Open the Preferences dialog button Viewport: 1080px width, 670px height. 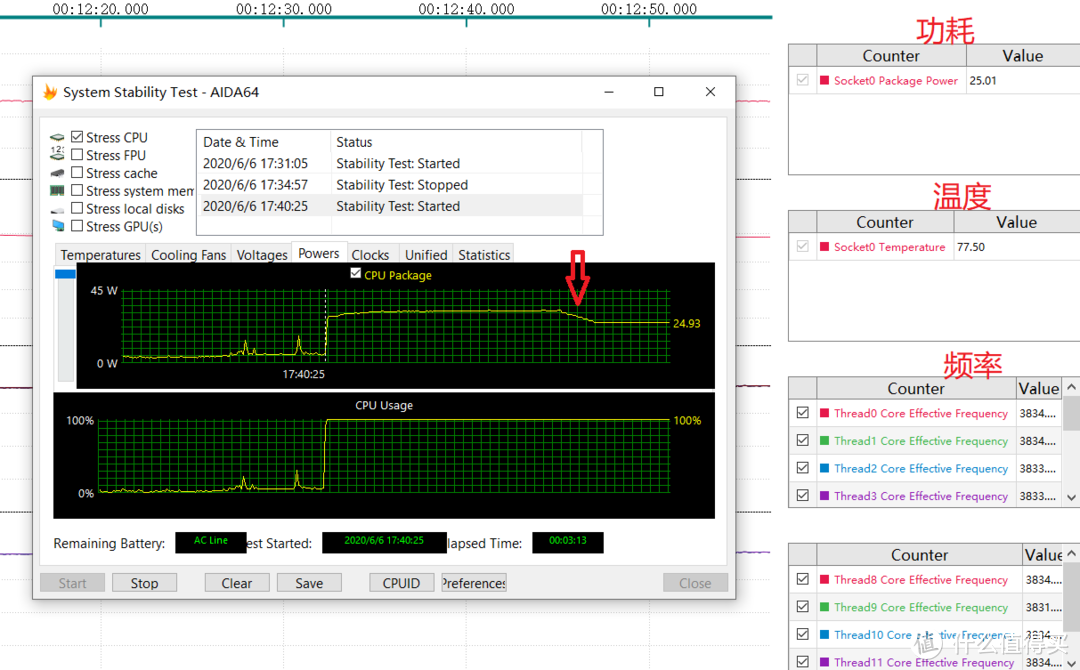(474, 583)
